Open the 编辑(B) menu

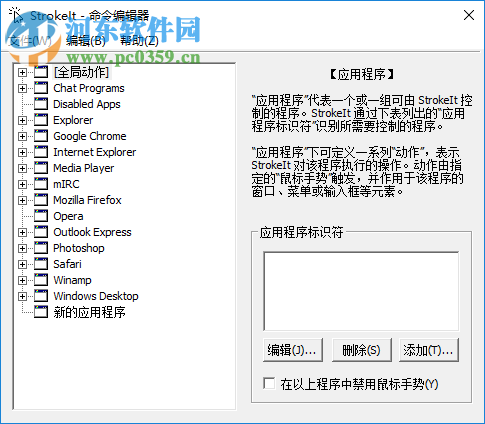point(86,41)
